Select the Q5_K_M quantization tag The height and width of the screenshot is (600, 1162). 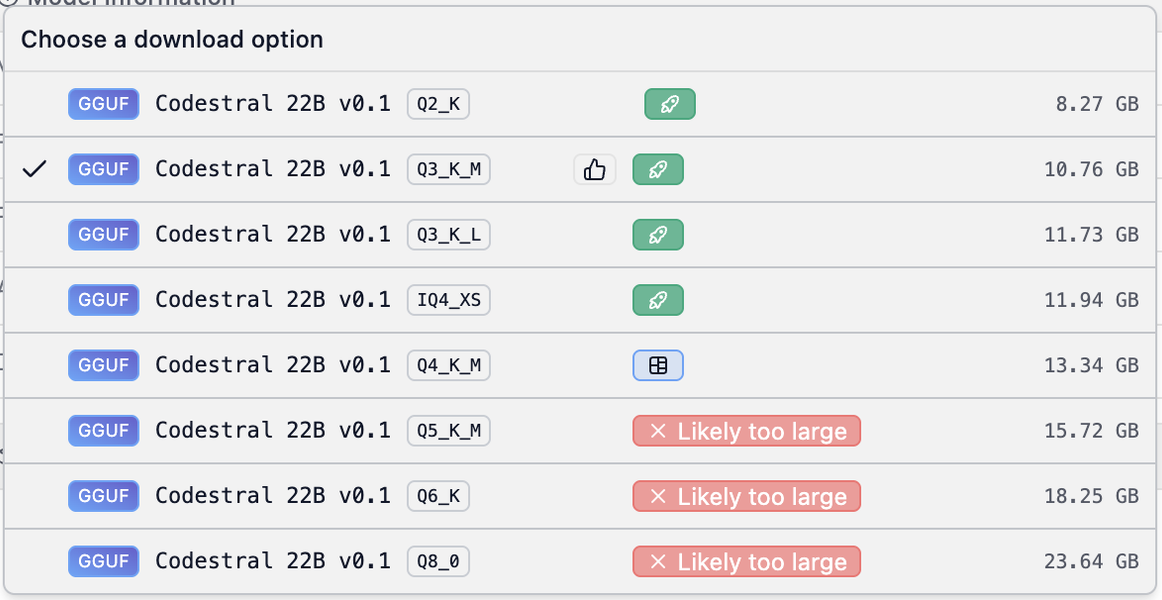447,430
